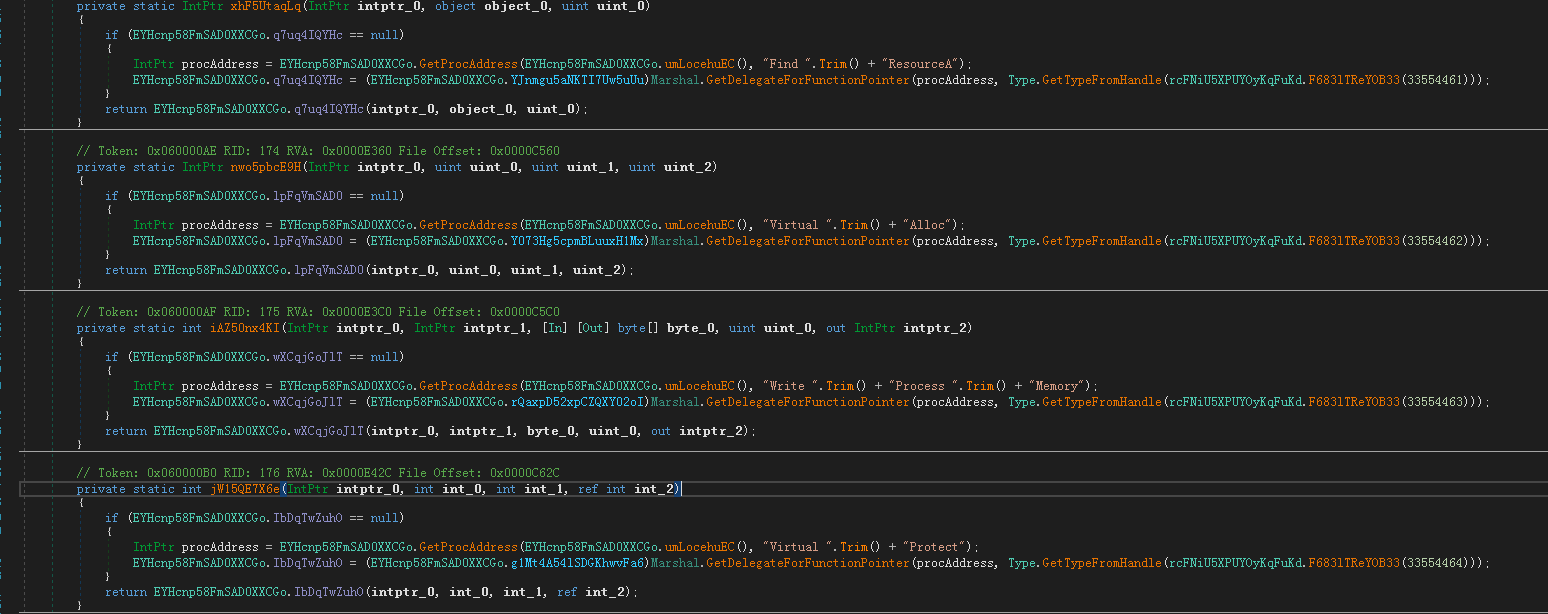
Task: Select method name nwo5pbcE9H in its declaration
Action: tap(265, 167)
